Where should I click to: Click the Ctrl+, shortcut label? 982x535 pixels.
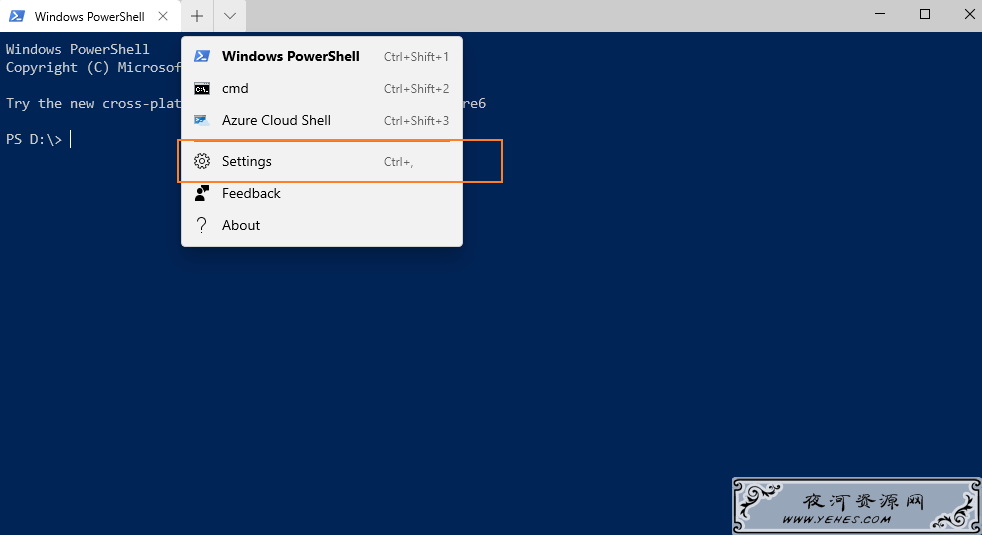tap(398, 162)
